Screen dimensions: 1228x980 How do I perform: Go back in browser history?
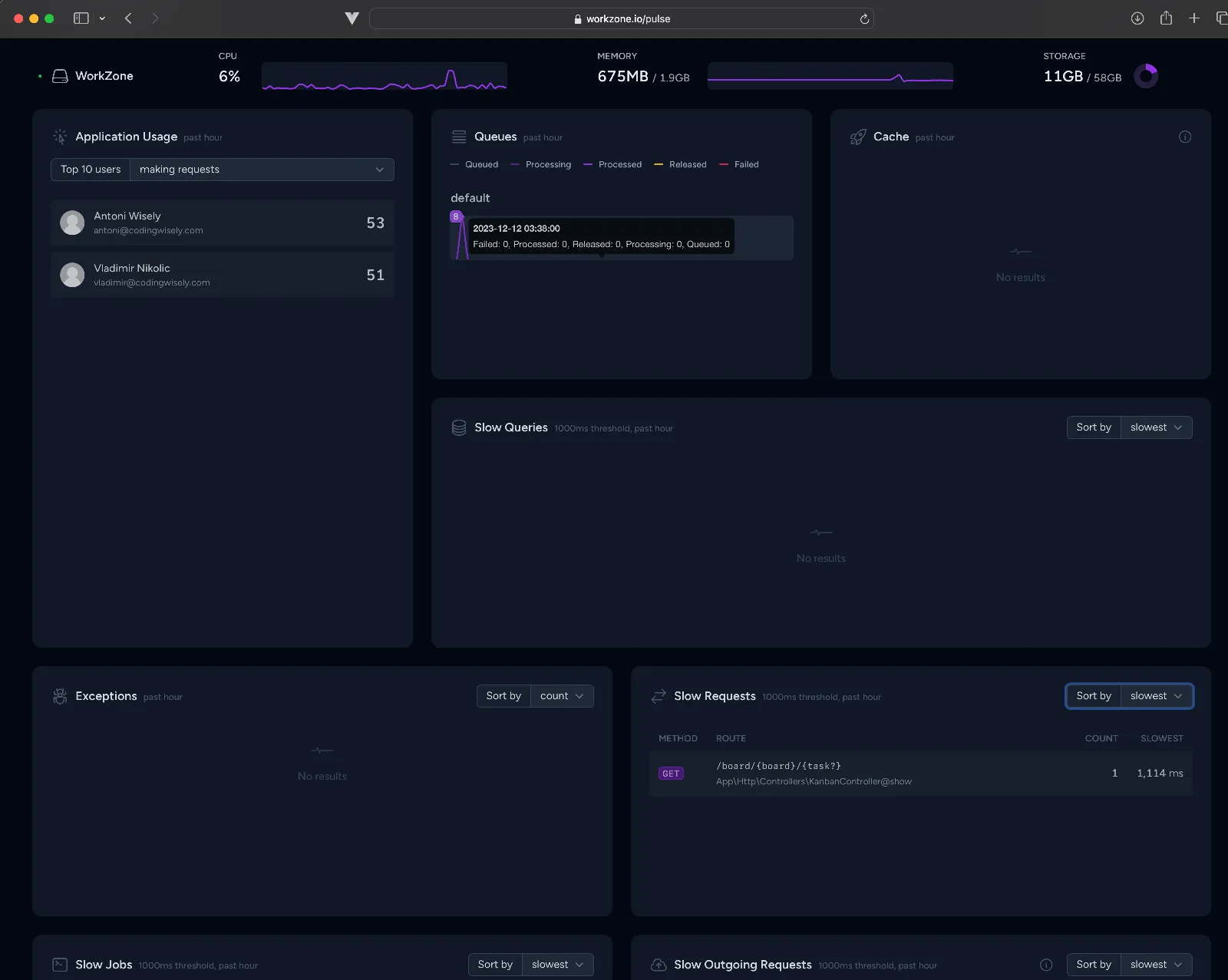128,18
